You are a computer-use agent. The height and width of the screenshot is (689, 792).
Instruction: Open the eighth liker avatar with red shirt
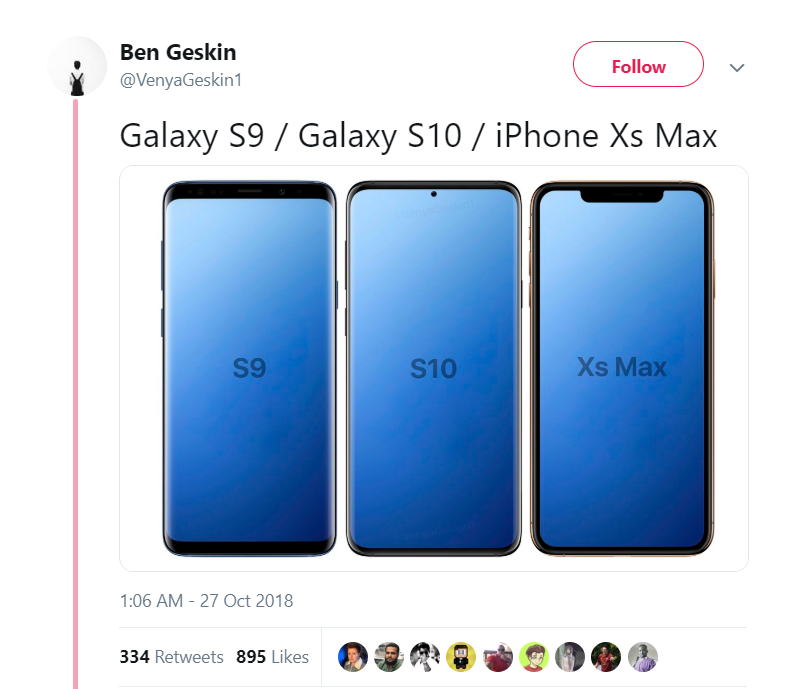[606, 656]
